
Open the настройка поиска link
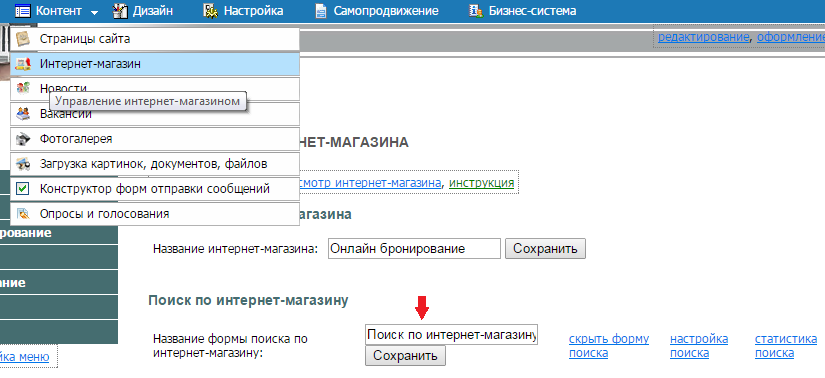click(699, 346)
